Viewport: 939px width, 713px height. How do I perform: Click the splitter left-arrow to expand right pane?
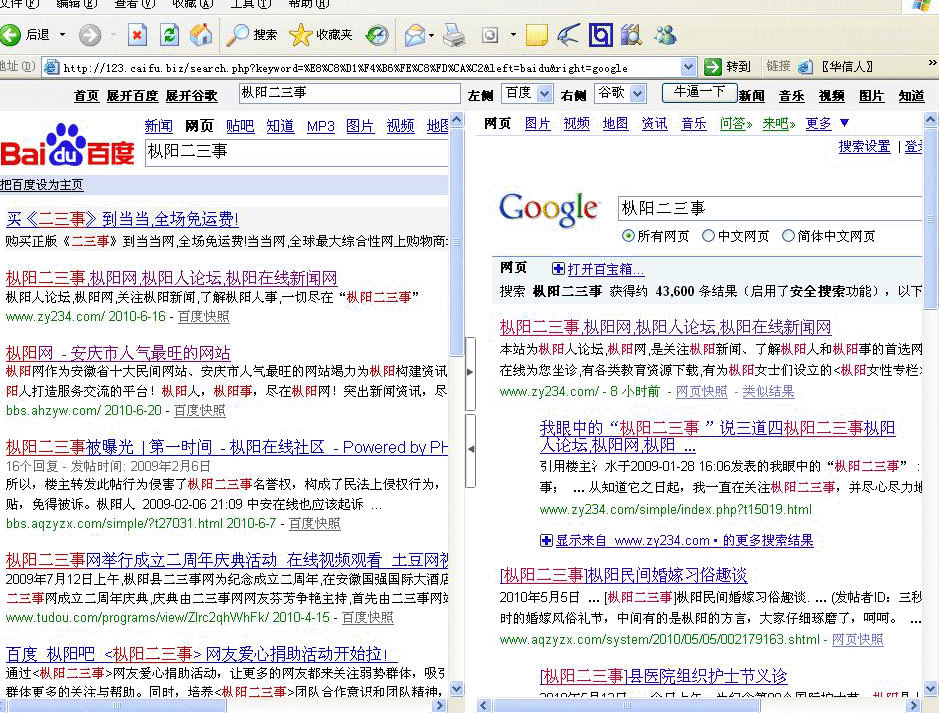pyautogui.click(x=470, y=449)
